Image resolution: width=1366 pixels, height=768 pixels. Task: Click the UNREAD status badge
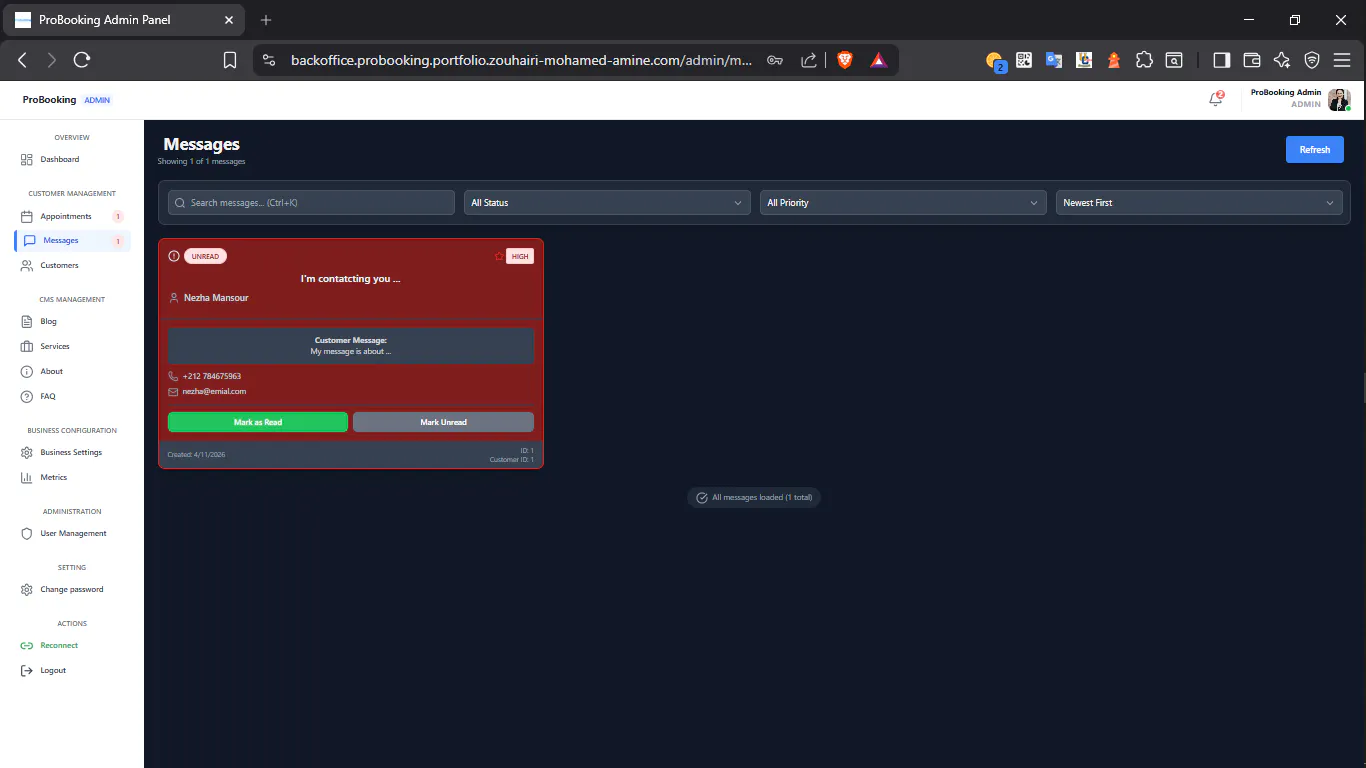point(205,257)
